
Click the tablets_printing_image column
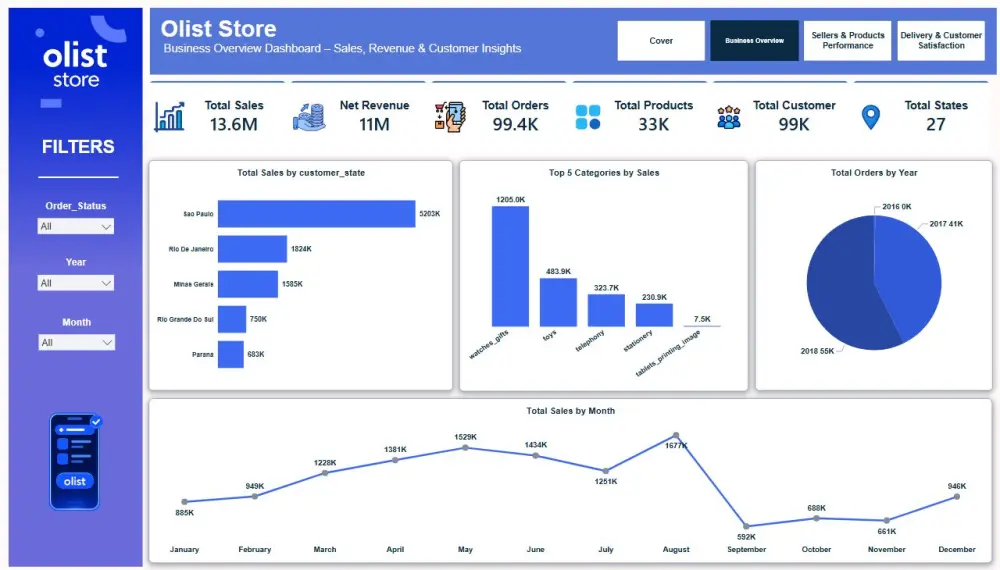click(x=702, y=326)
